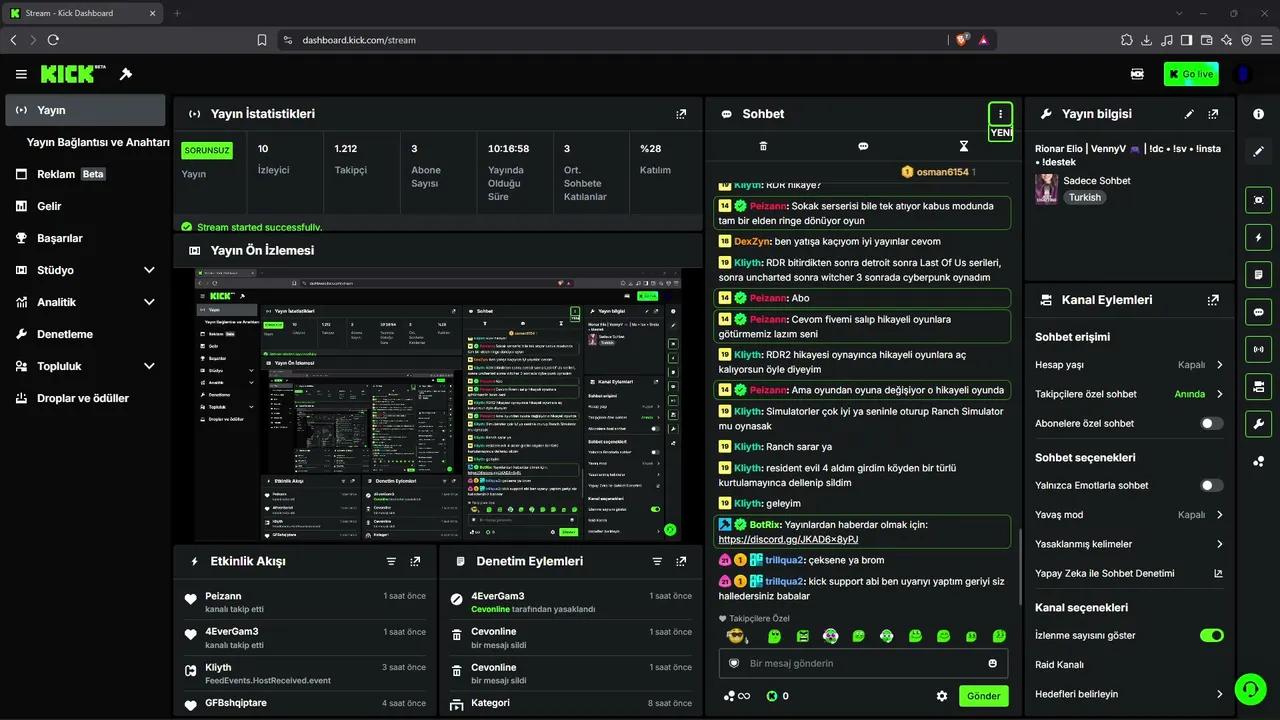Click the pencil icon in right sidebar
The width and height of the screenshot is (1280, 720).
coord(1258,152)
